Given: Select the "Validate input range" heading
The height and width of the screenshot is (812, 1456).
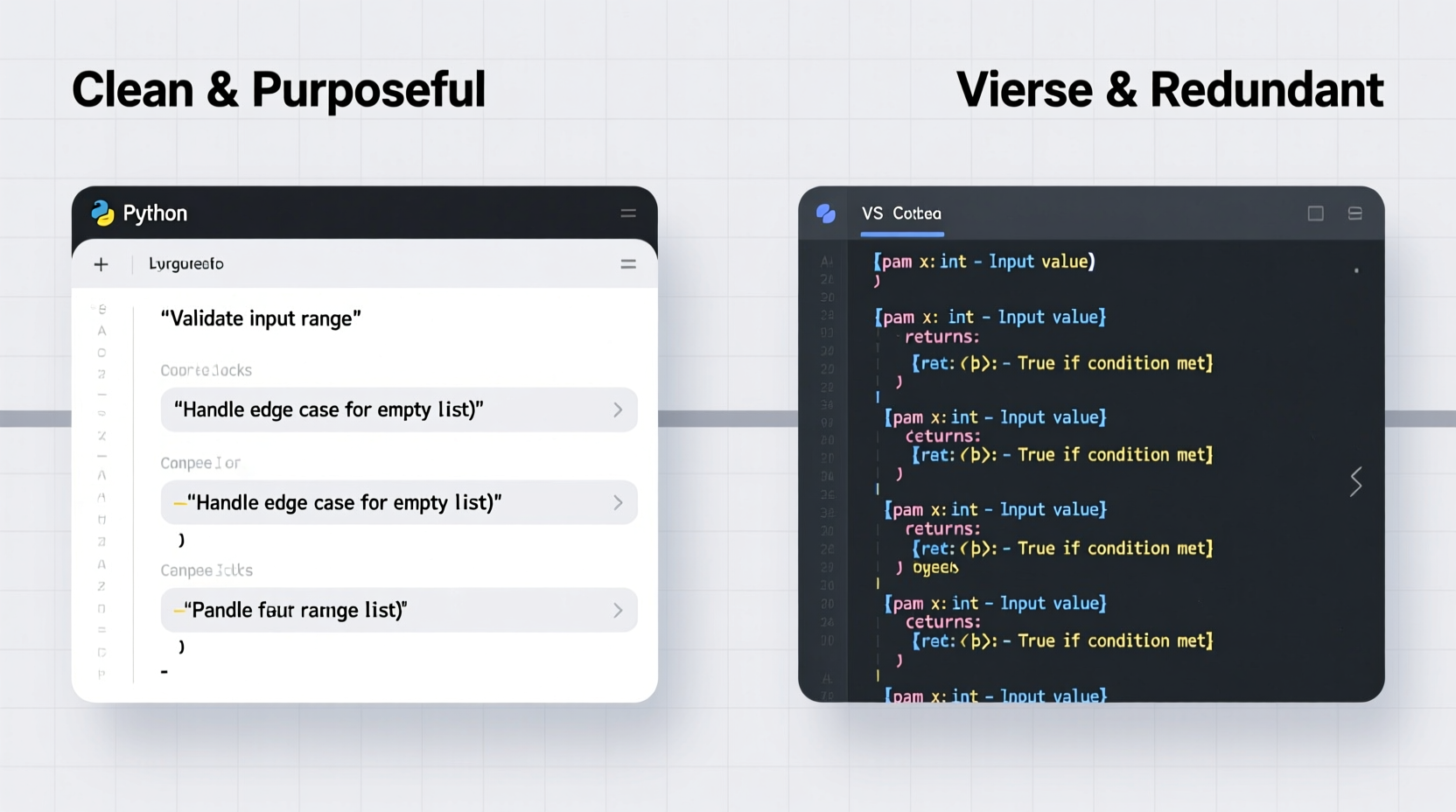Looking at the screenshot, I should 261,318.
